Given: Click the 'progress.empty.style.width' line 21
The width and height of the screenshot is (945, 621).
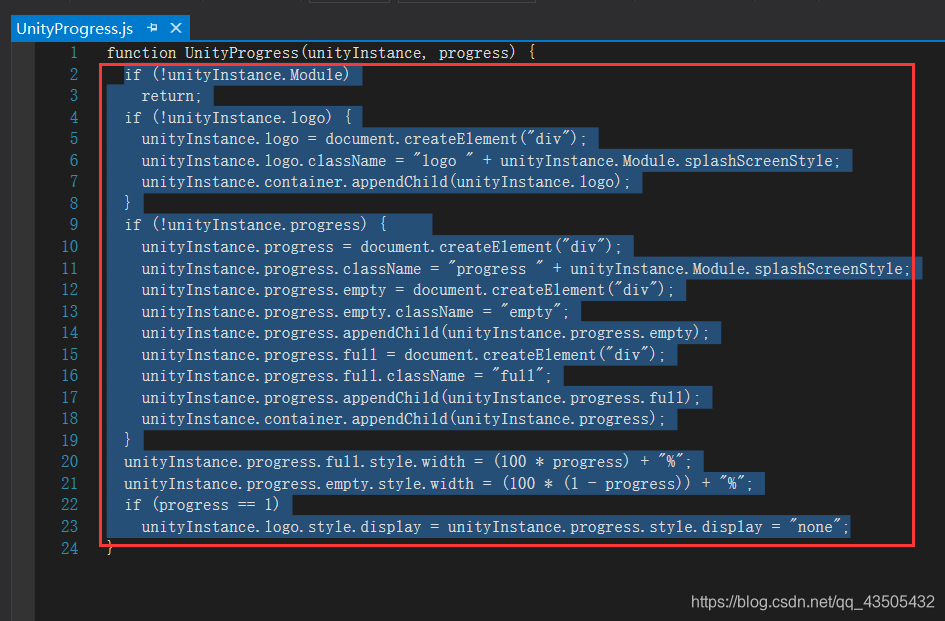Looking at the screenshot, I should [x=438, y=484].
